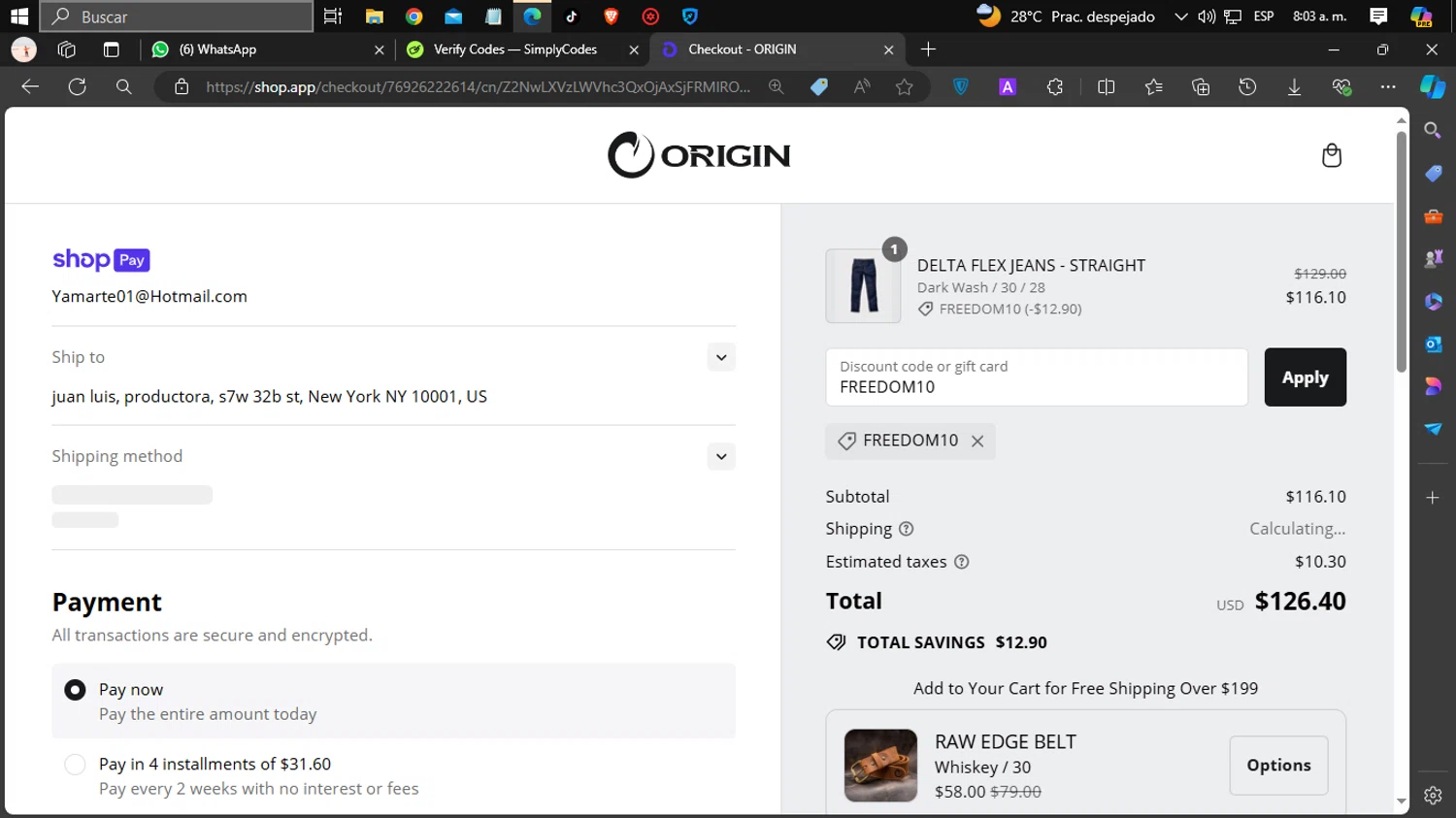This screenshot has width=1456, height=818.
Task: Choose Options for Raw Edge Belt
Action: (x=1278, y=766)
